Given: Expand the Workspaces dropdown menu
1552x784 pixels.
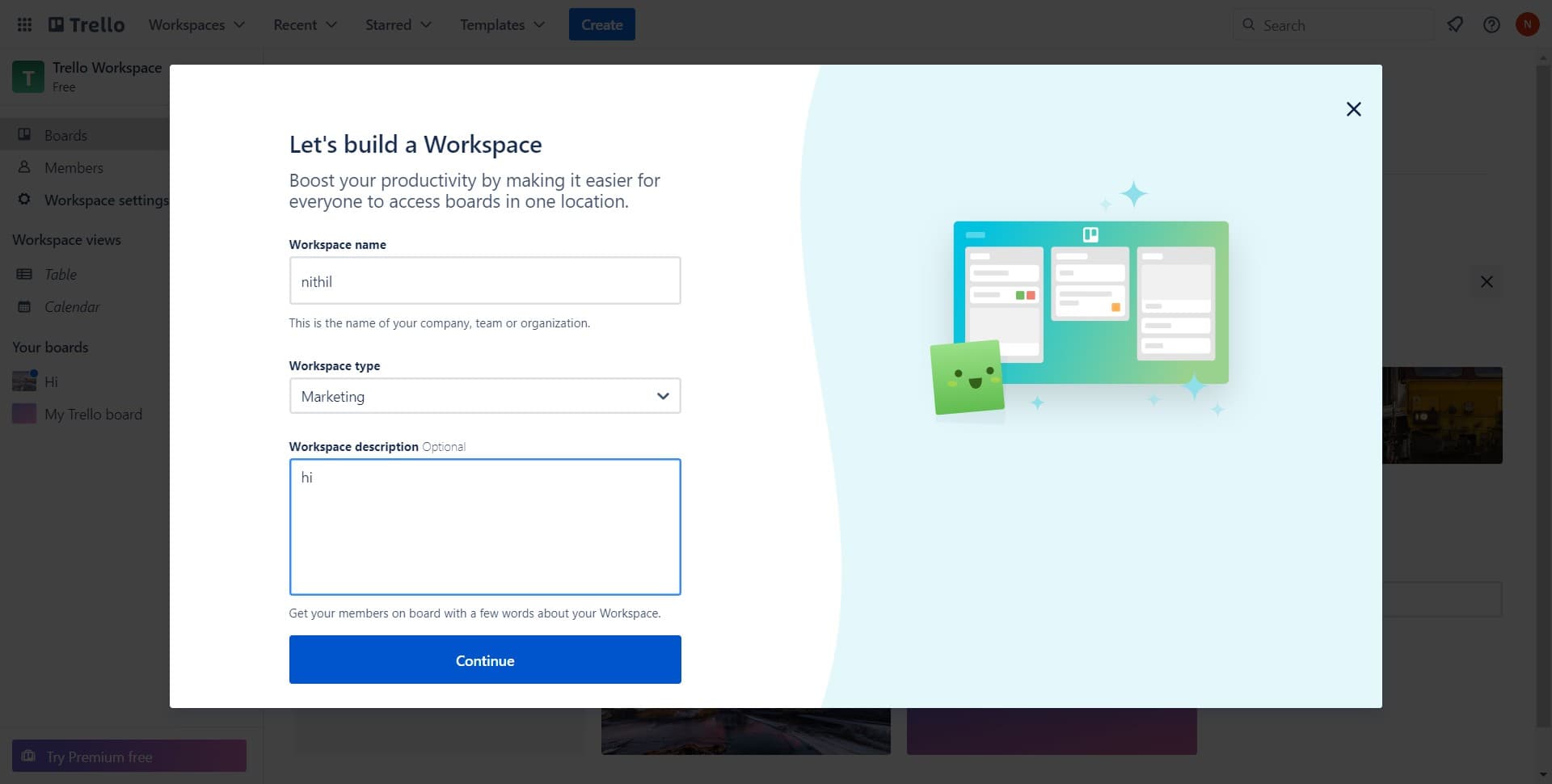Looking at the screenshot, I should tap(196, 25).
